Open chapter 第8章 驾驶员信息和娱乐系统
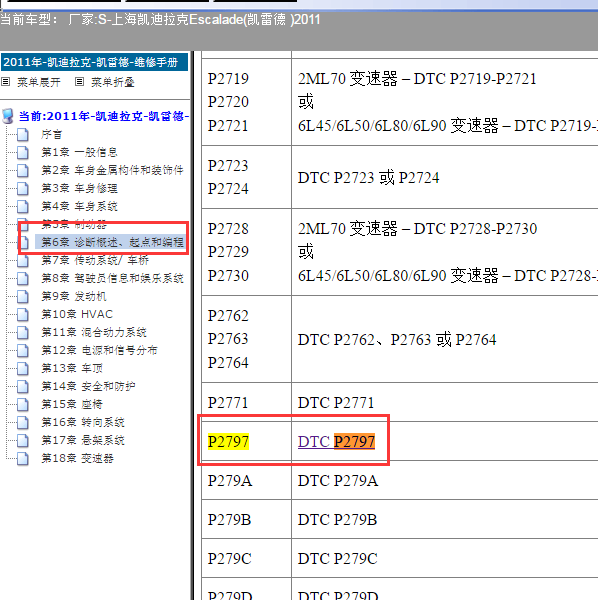This screenshot has height=600, width=598. 112,278
